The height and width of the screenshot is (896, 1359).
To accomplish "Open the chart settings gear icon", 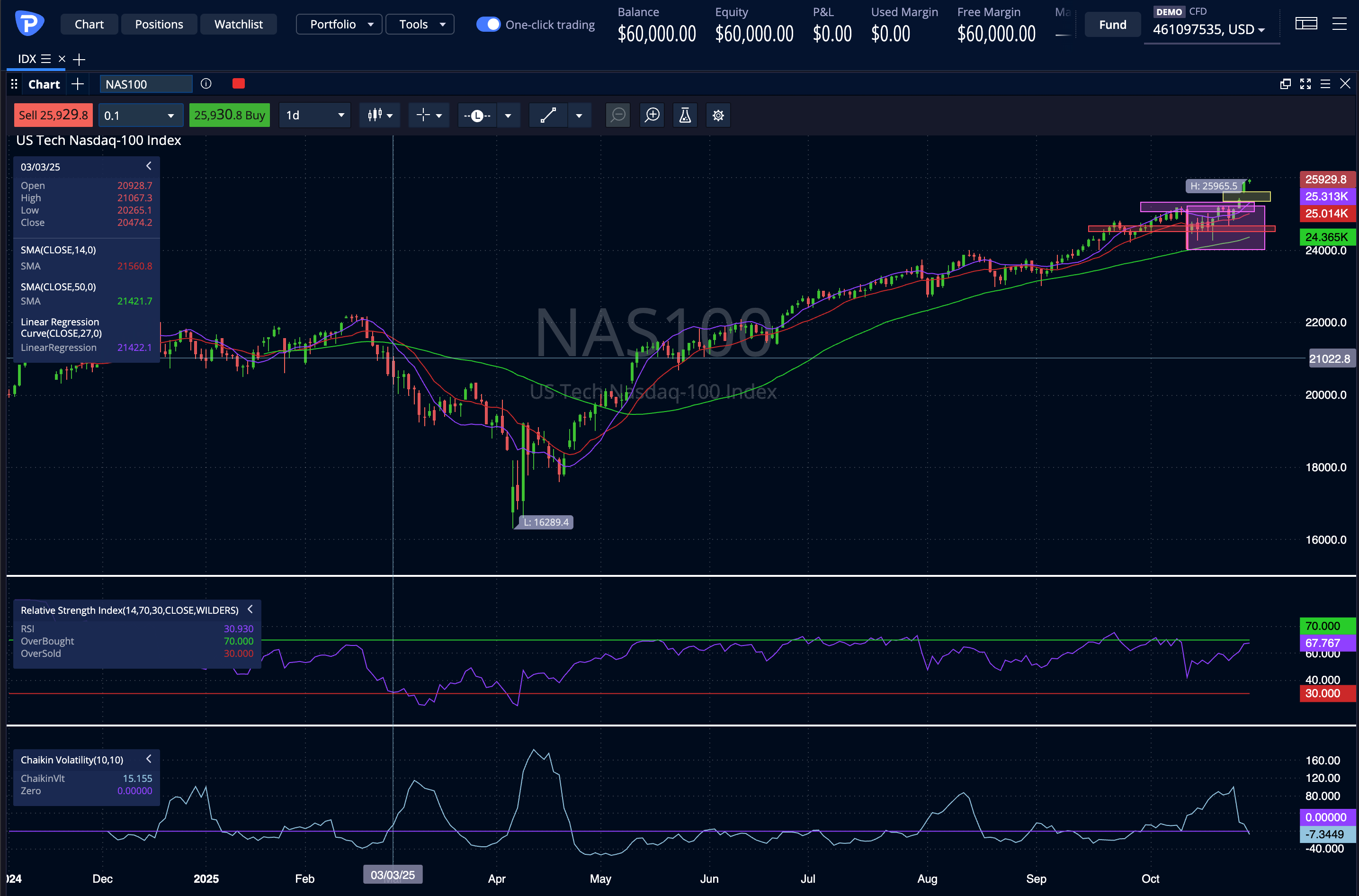I will pos(718,115).
